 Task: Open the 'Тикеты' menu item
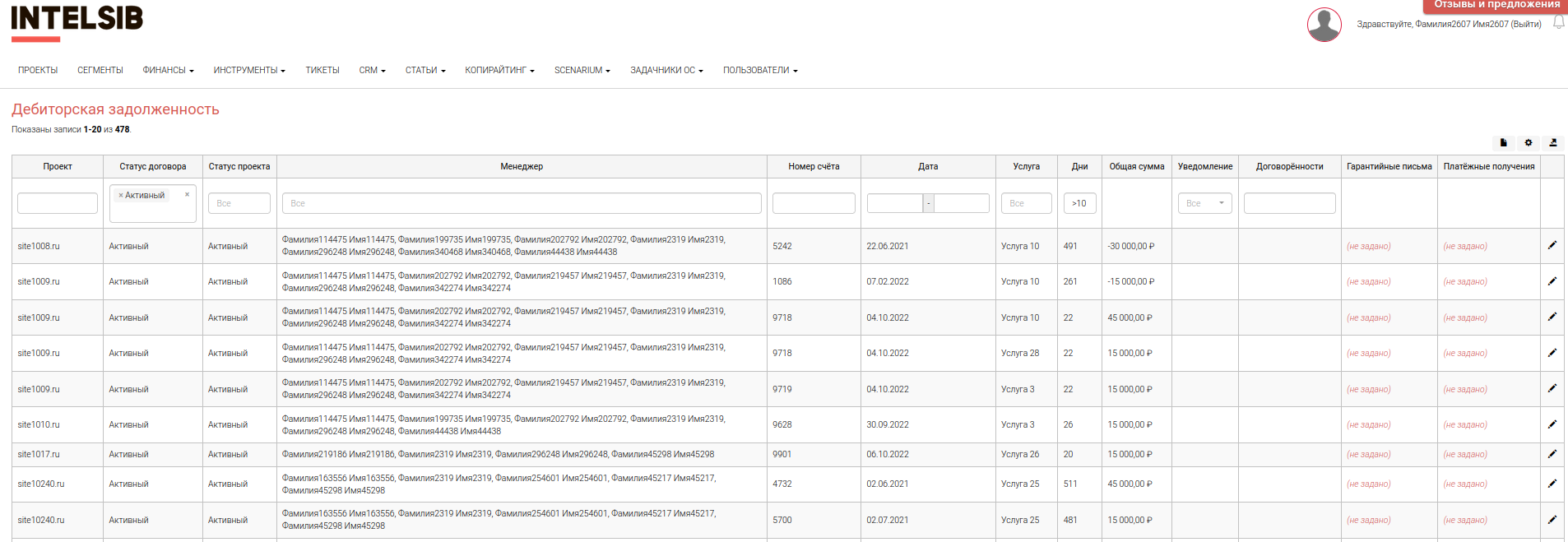click(x=322, y=71)
